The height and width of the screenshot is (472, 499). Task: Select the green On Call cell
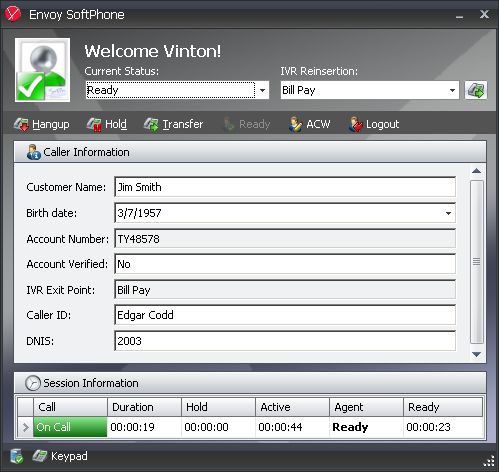(70, 427)
